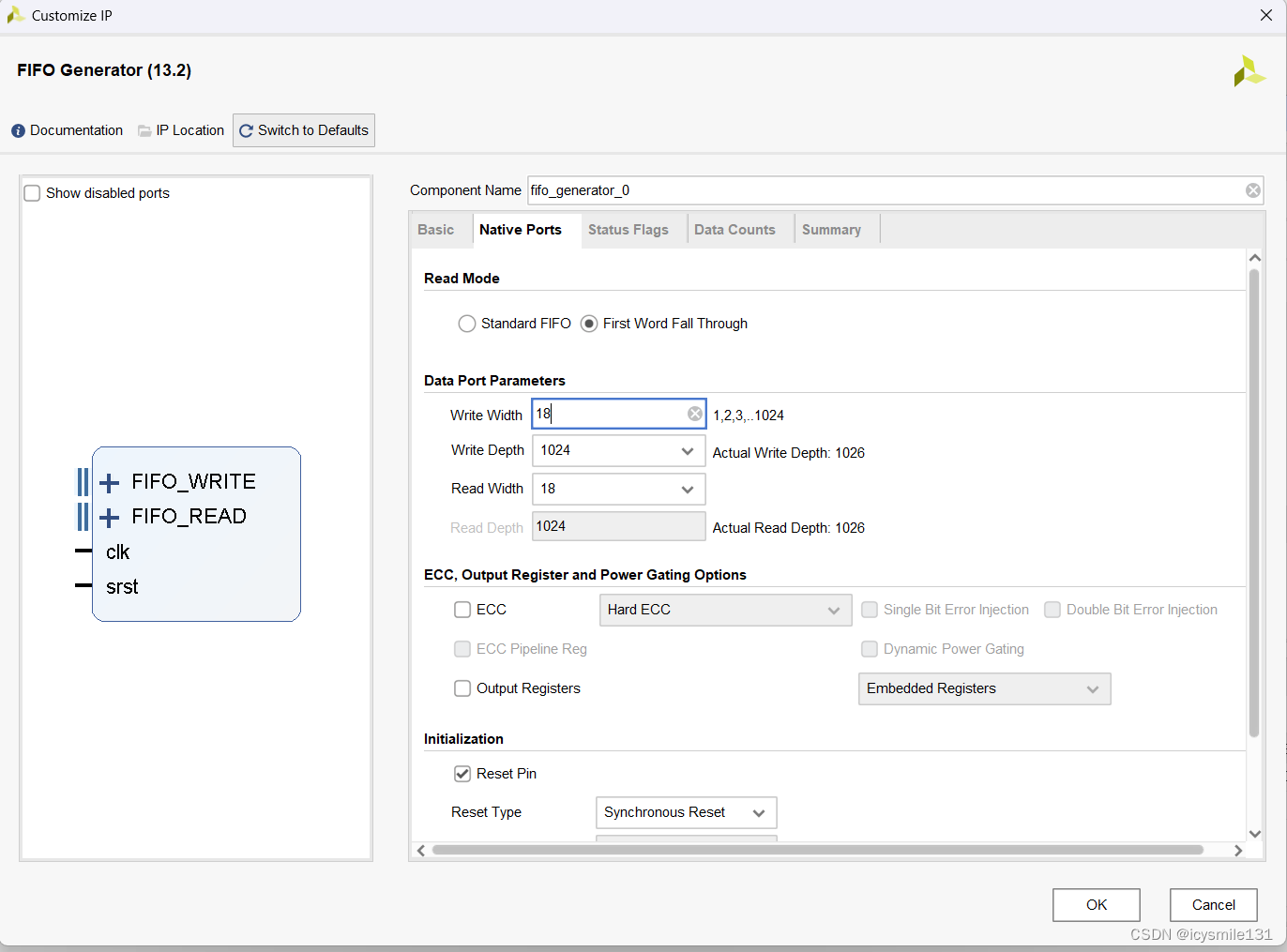Viewport: 1287px width, 952px height.
Task: Clear the Write Width value with X icon
Action: click(694, 414)
